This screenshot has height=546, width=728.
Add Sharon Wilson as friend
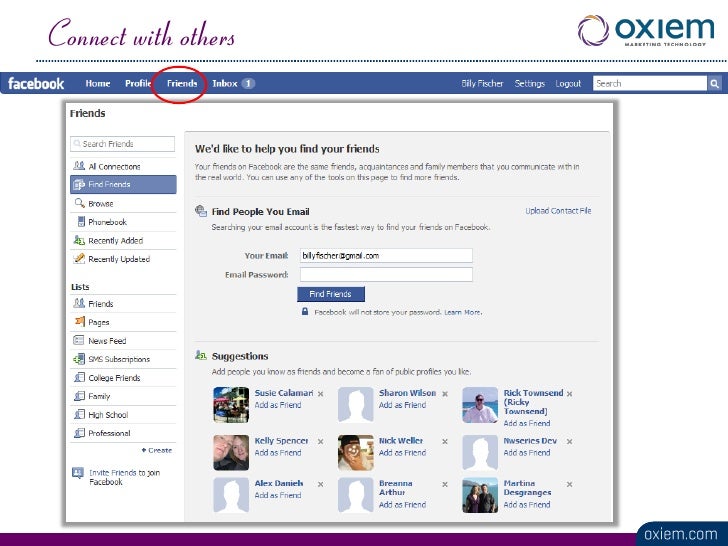(402, 405)
